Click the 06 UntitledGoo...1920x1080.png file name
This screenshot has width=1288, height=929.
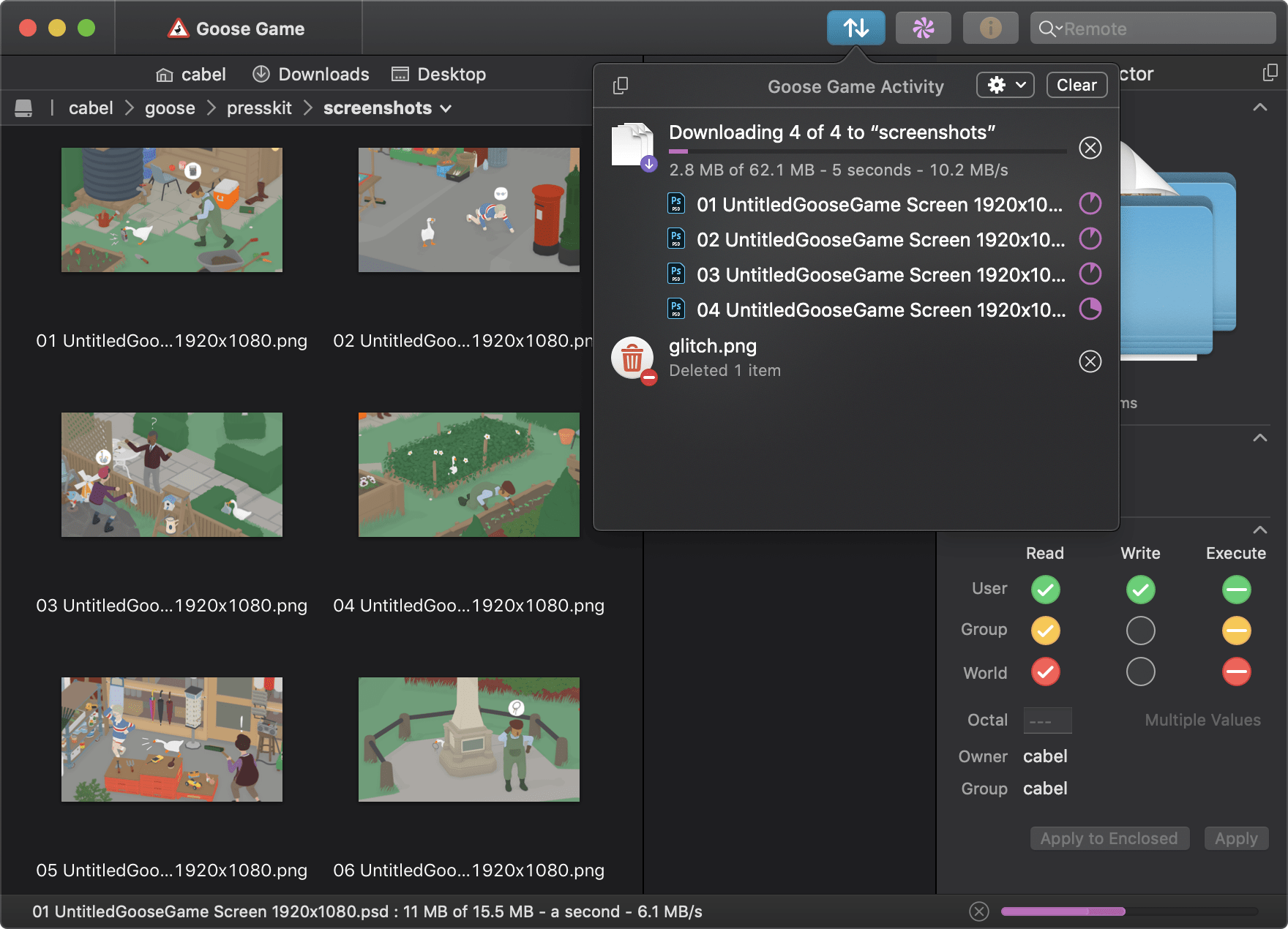click(x=469, y=870)
